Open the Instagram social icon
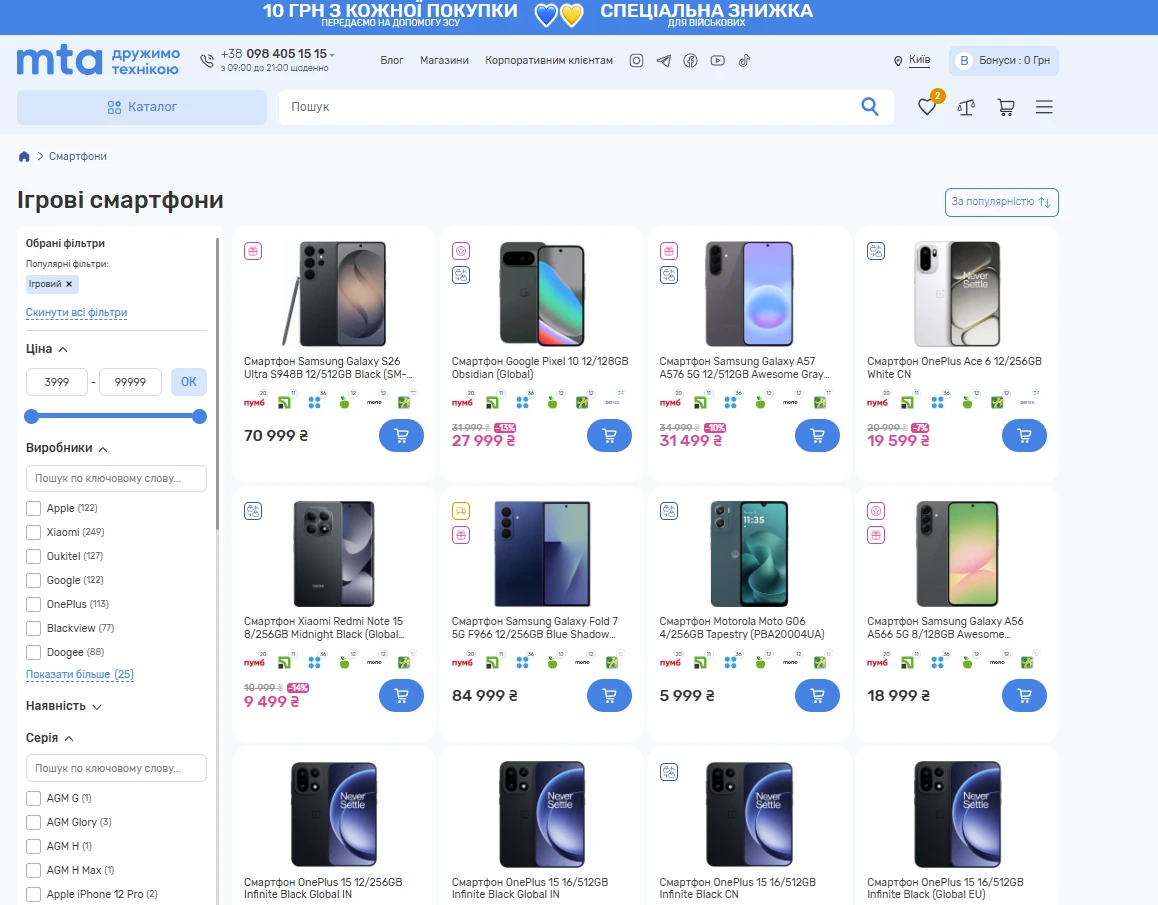 point(636,61)
